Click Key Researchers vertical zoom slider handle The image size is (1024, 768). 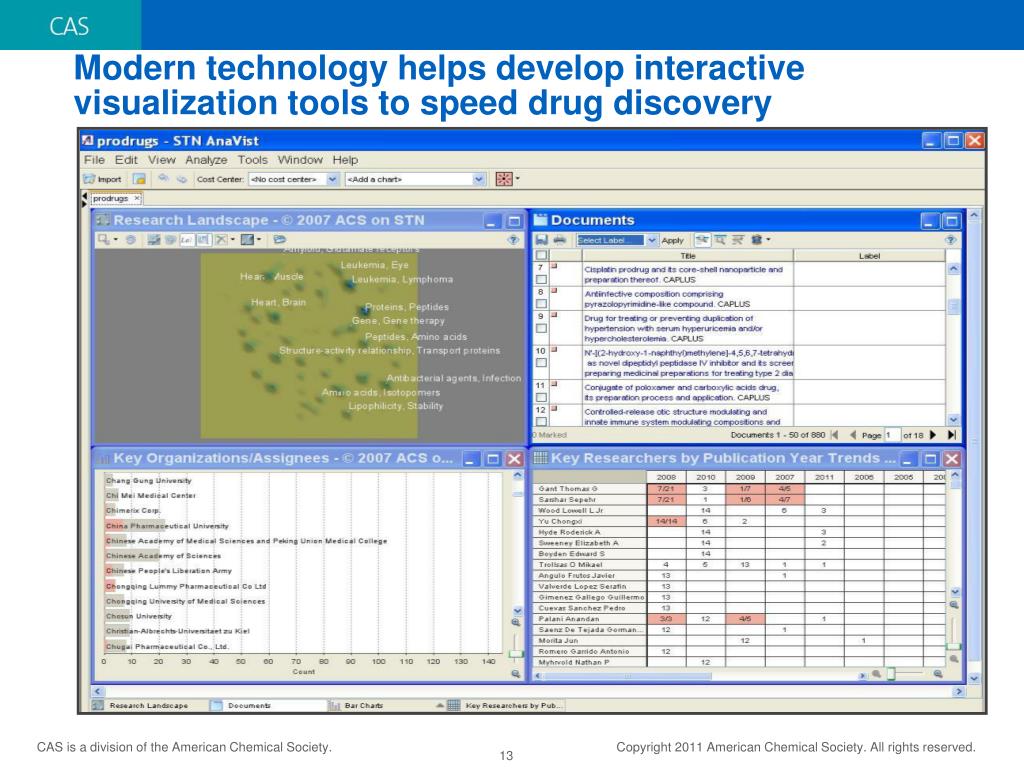point(953,647)
